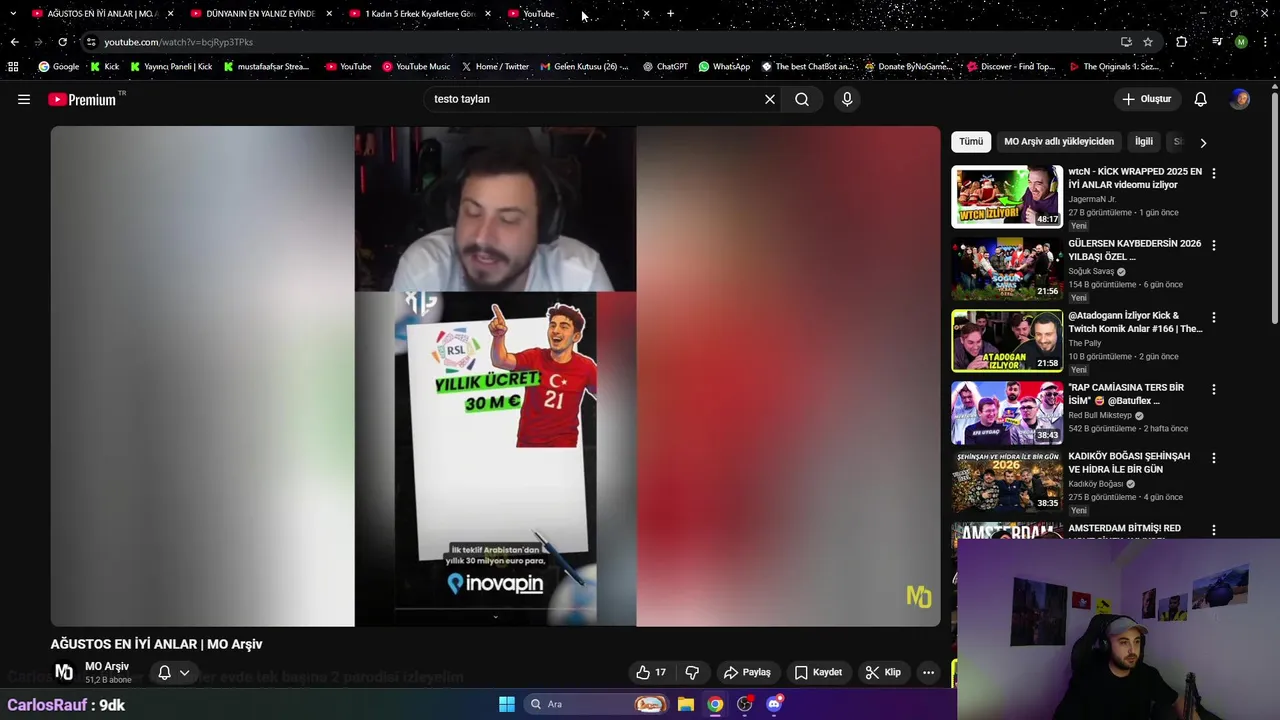1280x720 pixels.
Task: Bookmark this page with star icon
Action: click(1148, 42)
